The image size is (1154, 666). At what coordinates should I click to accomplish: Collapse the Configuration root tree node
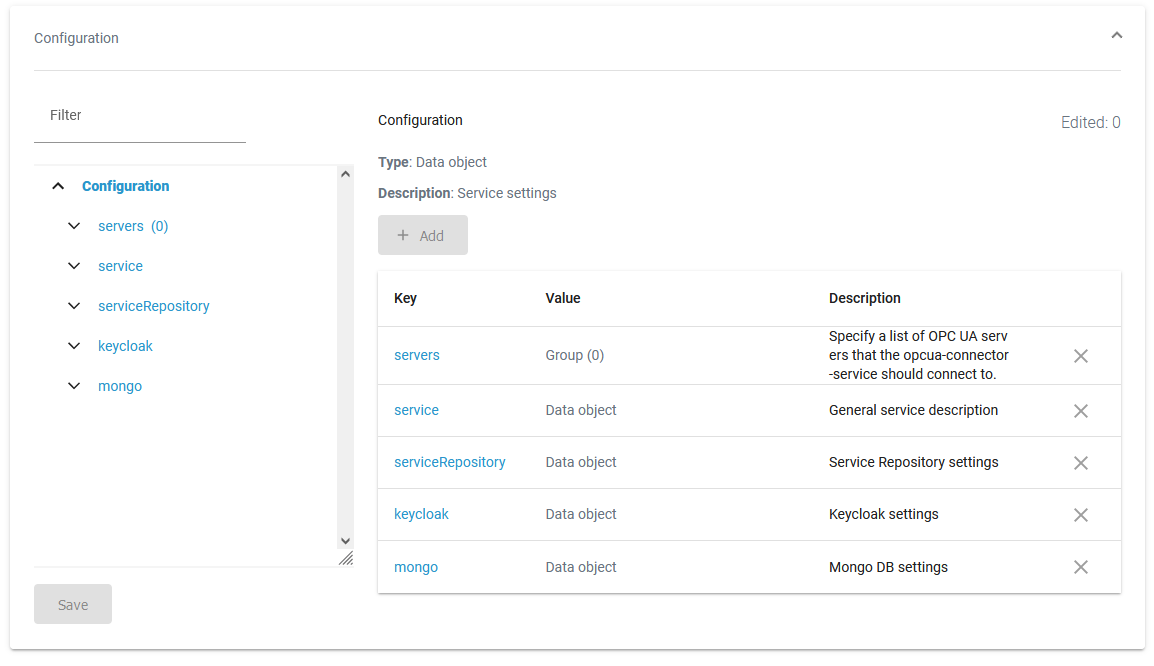58,185
